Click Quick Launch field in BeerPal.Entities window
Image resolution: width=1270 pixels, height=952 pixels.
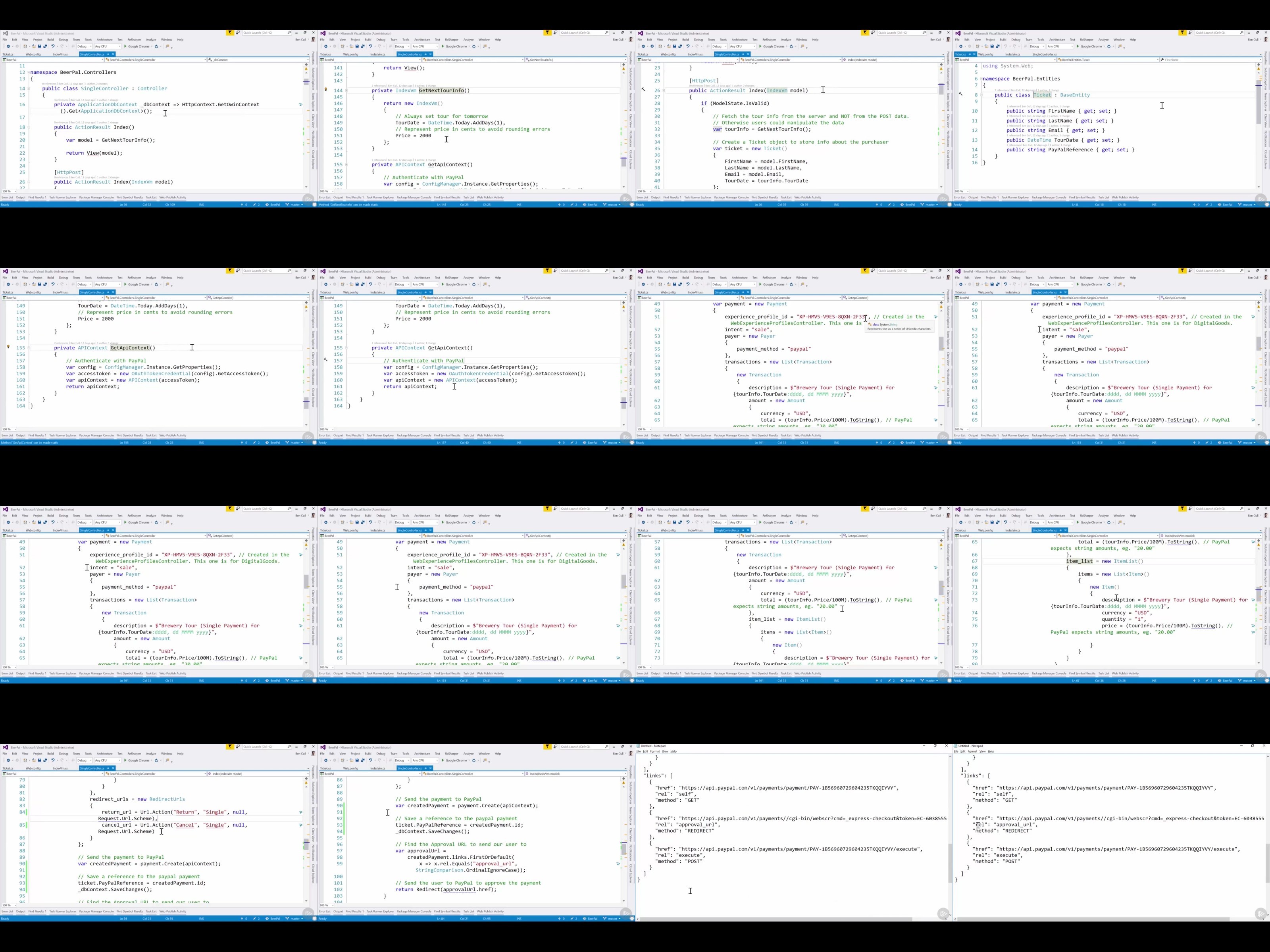[x=1220, y=33]
